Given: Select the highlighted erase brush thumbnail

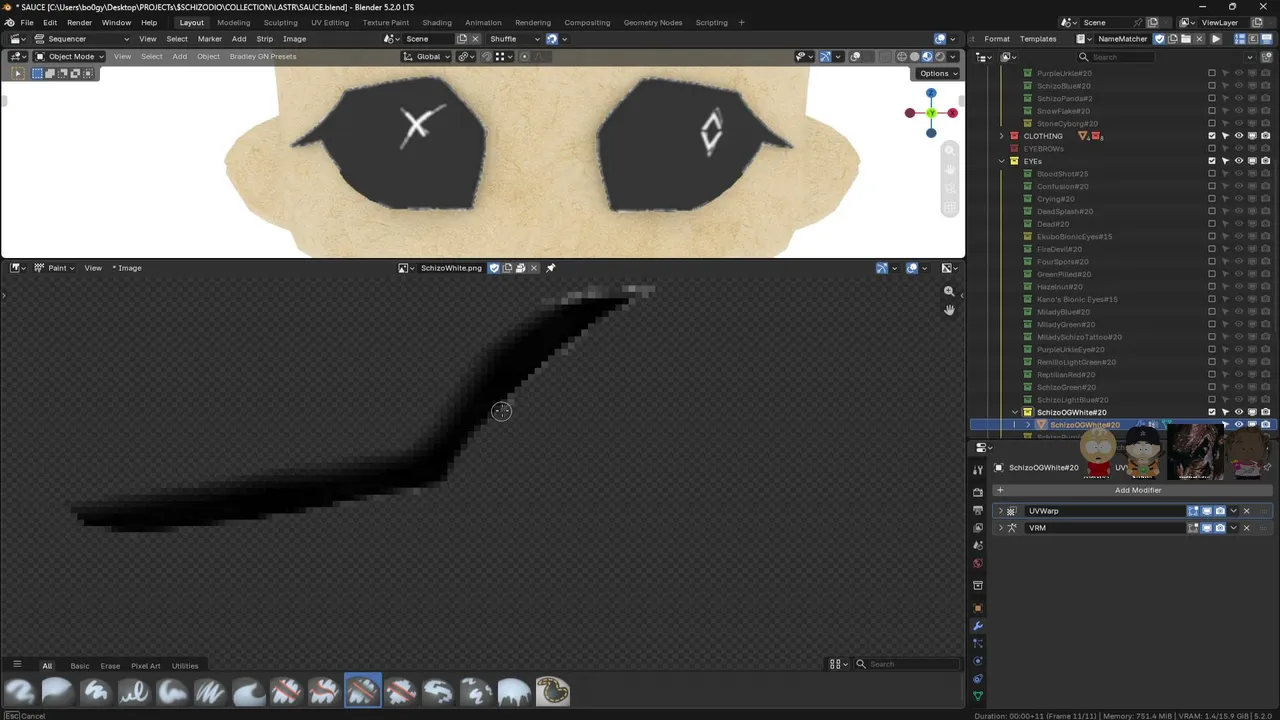Looking at the screenshot, I should (363, 691).
